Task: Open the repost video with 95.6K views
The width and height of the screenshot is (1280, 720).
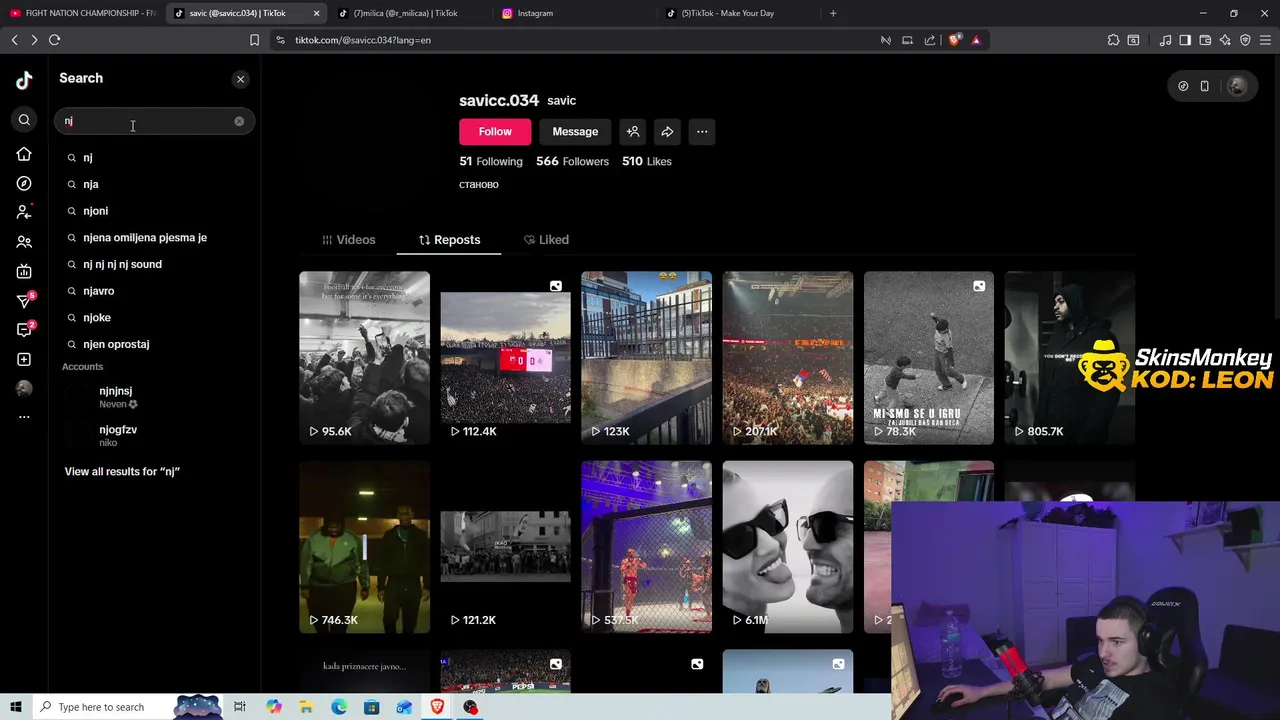Action: pyautogui.click(x=364, y=358)
